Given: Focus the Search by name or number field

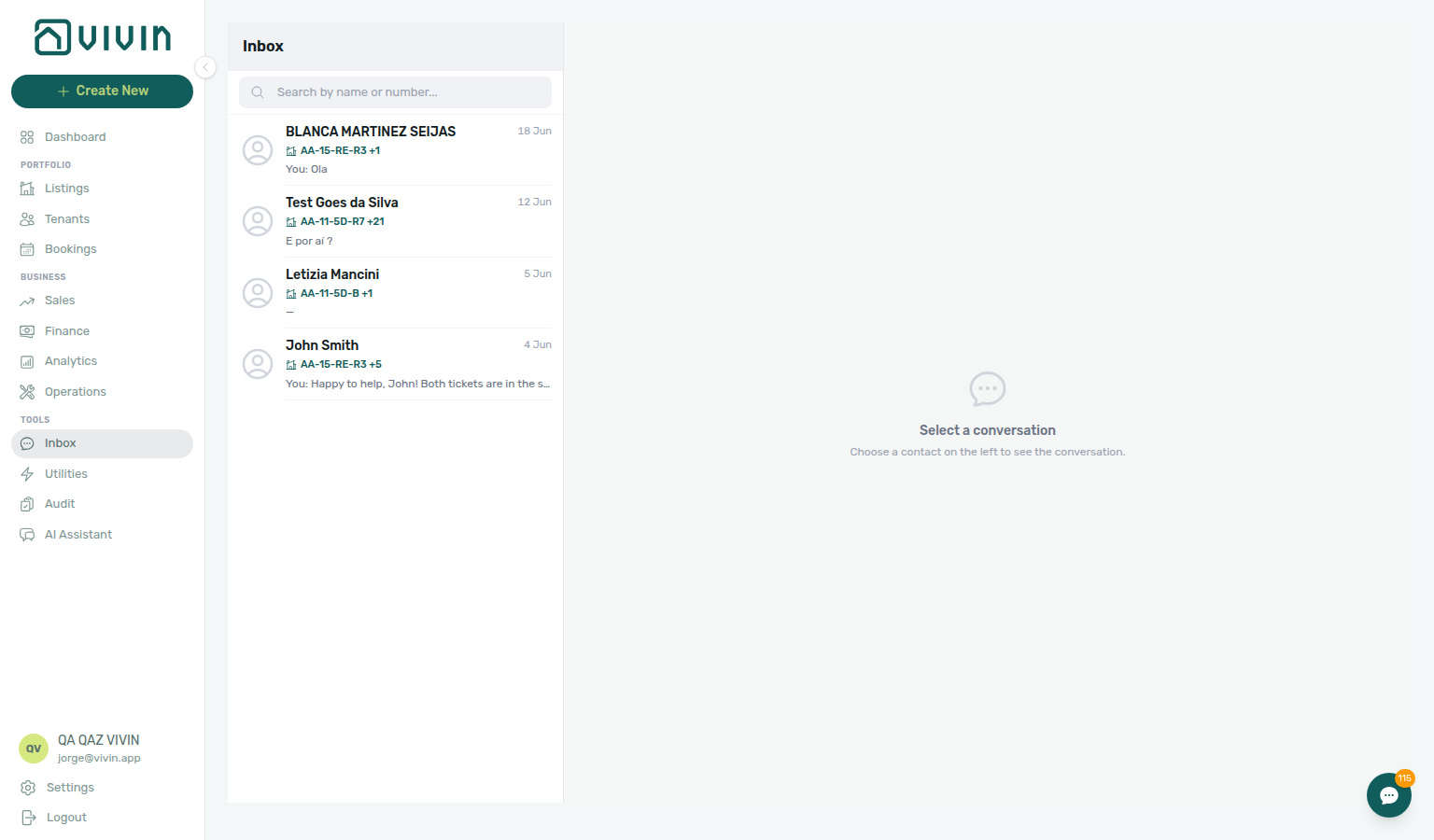Looking at the screenshot, I should point(395,92).
